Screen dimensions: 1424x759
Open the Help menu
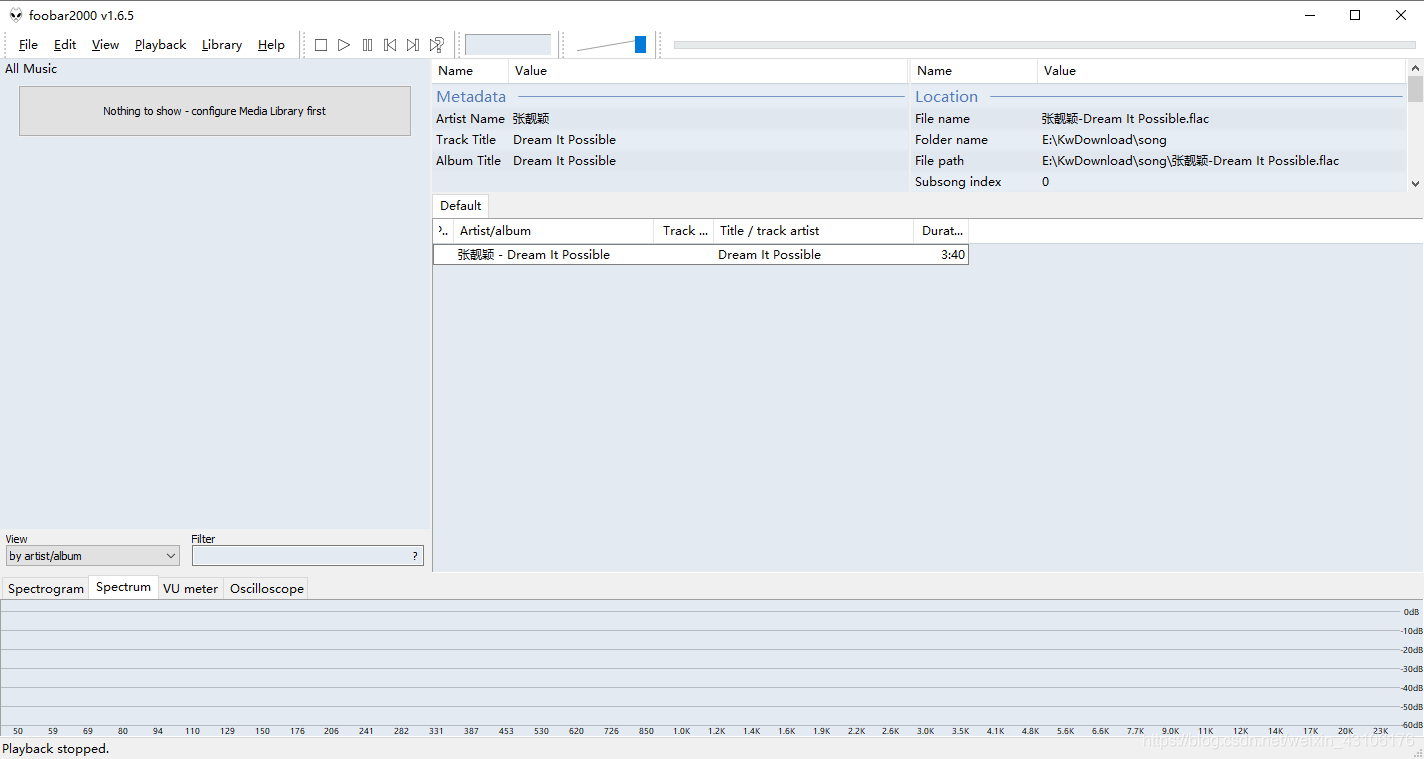(271, 45)
